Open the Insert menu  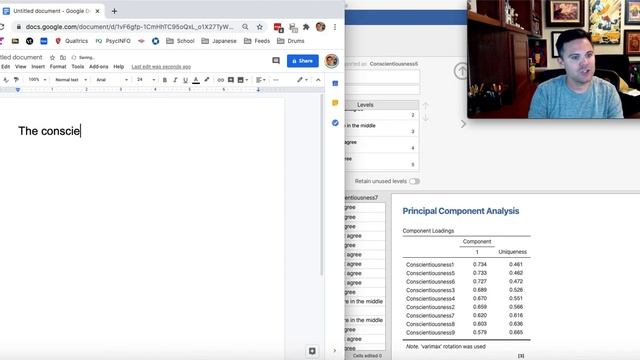pyautogui.click(x=38, y=67)
